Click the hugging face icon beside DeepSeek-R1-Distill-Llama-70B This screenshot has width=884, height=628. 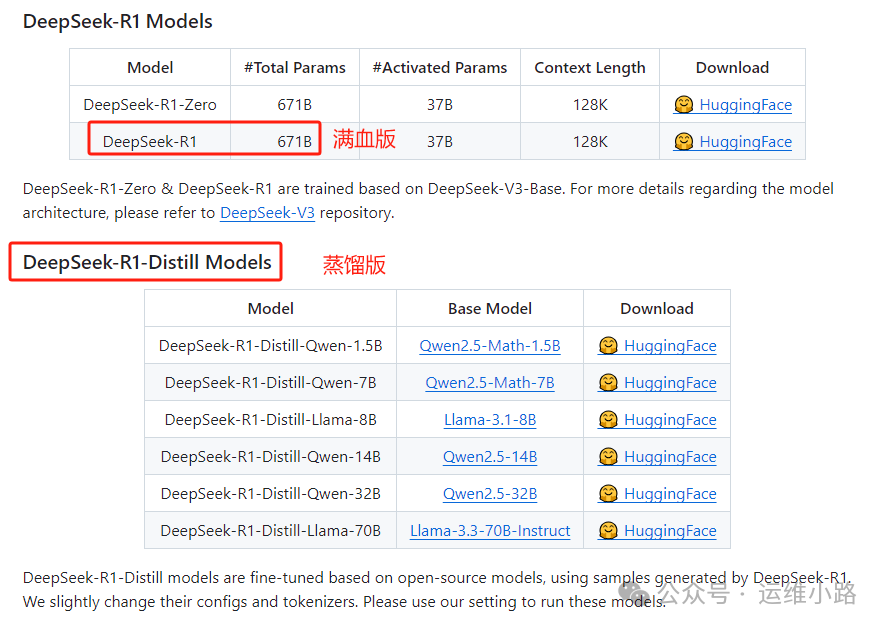(609, 530)
